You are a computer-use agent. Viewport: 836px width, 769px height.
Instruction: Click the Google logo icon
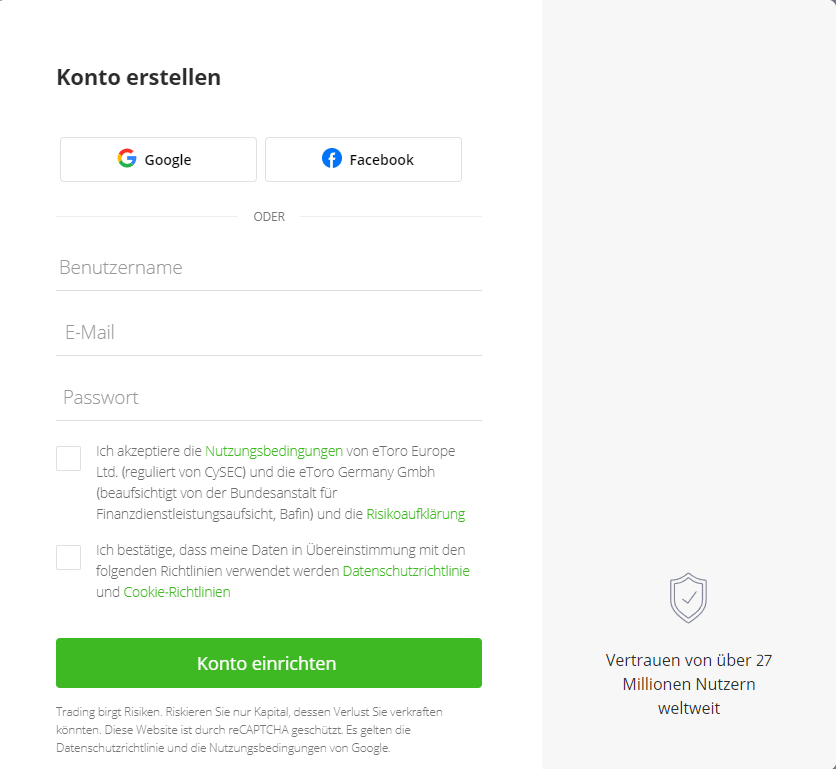point(127,158)
